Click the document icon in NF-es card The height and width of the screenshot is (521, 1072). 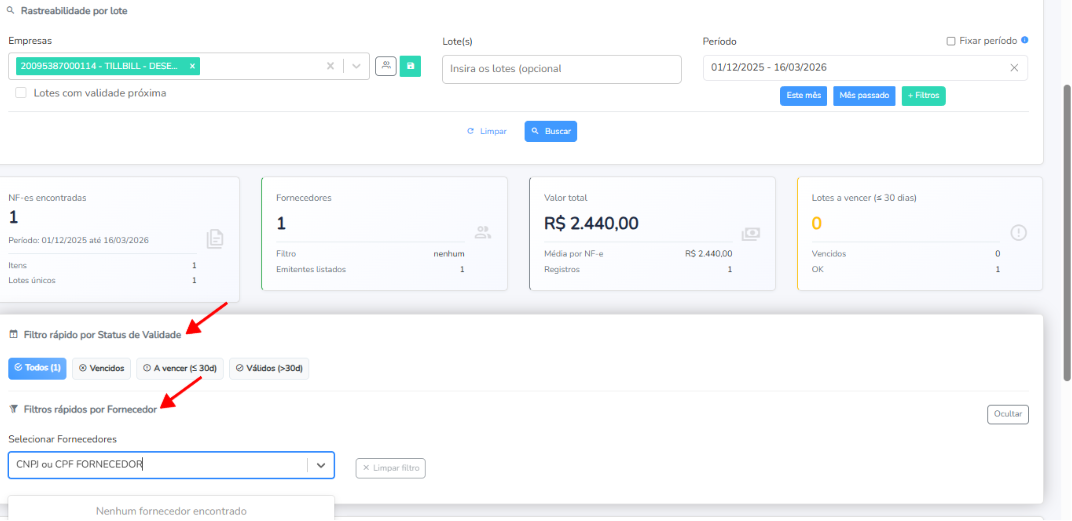[215, 238]
